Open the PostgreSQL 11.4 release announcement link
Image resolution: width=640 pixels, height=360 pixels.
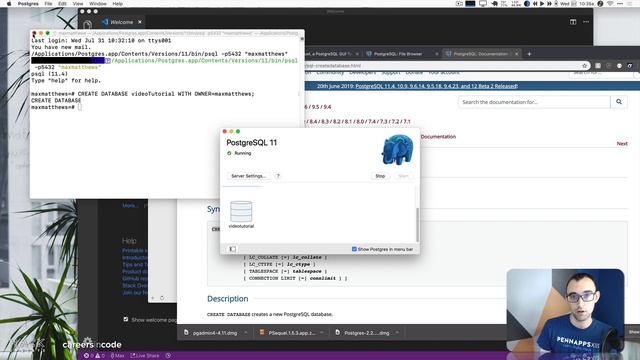pyautogui.click(x=436, y=86)
